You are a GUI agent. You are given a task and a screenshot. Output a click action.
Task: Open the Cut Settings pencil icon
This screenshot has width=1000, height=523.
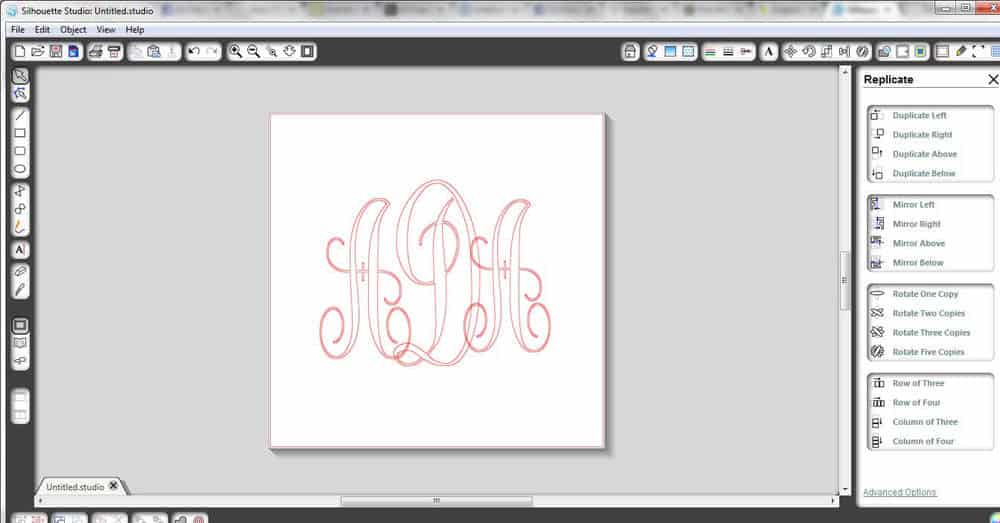click(960, 52)
